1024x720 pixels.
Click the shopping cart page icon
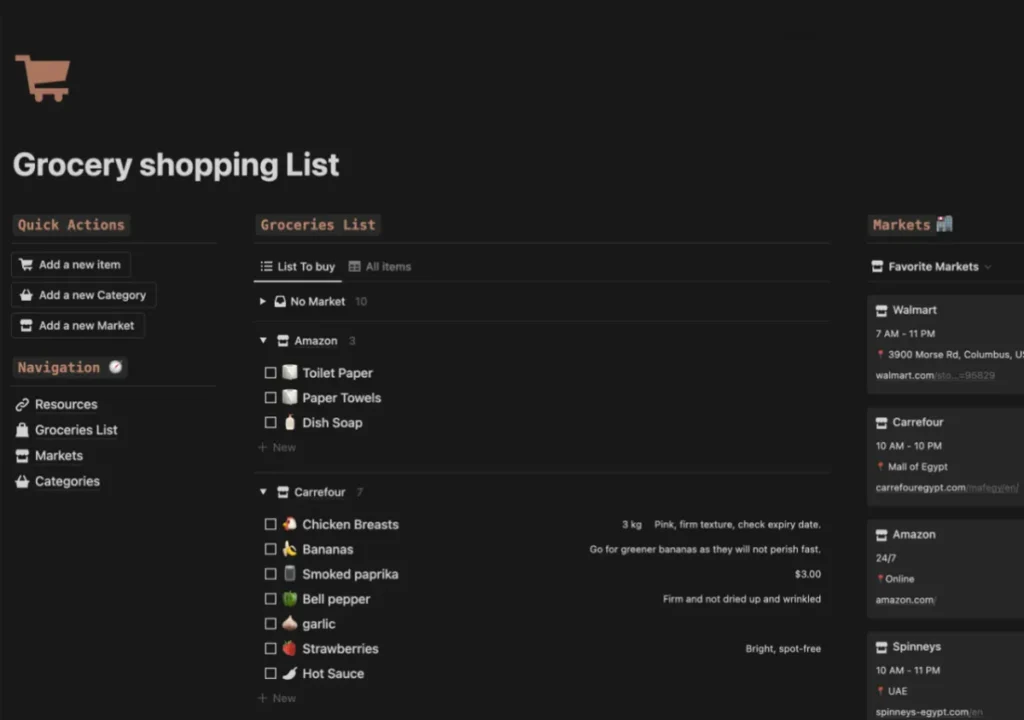(43, 78)
